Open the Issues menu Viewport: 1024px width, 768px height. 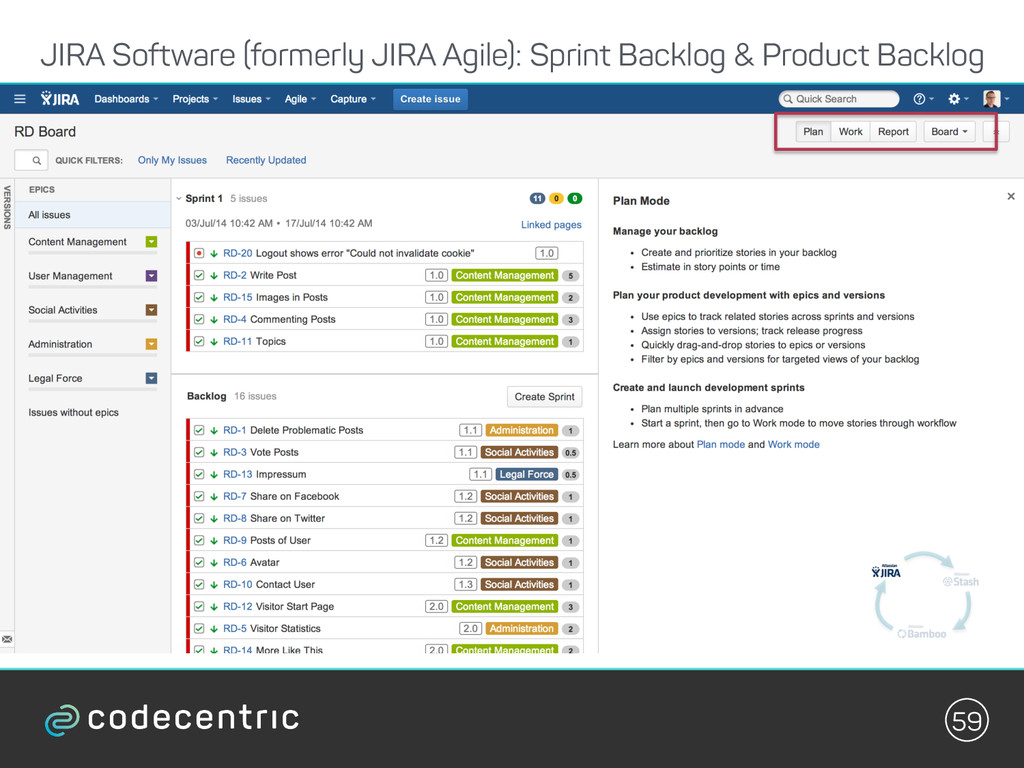pos(251,99)
